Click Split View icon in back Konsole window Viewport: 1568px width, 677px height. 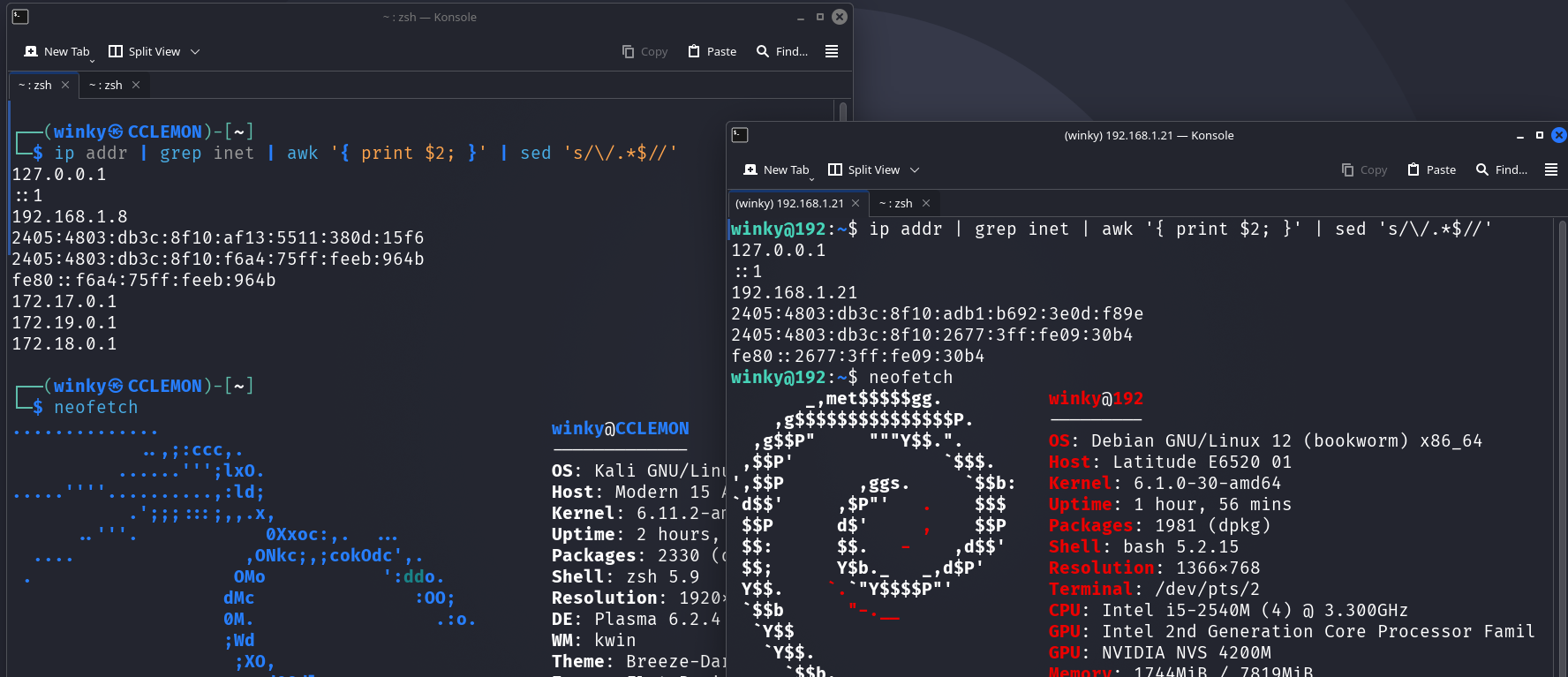[x=116, y=52]
